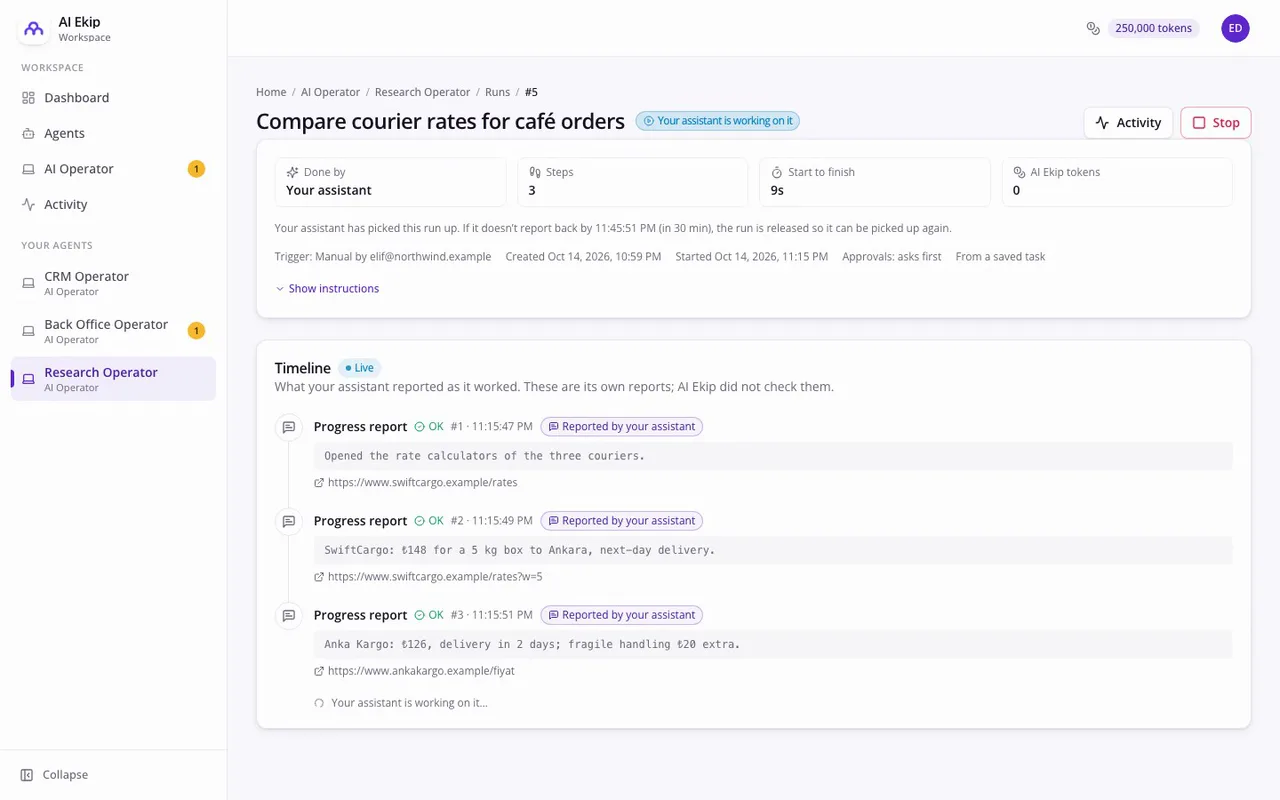1280x800 pixels.
Task: Click the coins icon by AI Ekip tokens
Action: (x=1020, y=172)
